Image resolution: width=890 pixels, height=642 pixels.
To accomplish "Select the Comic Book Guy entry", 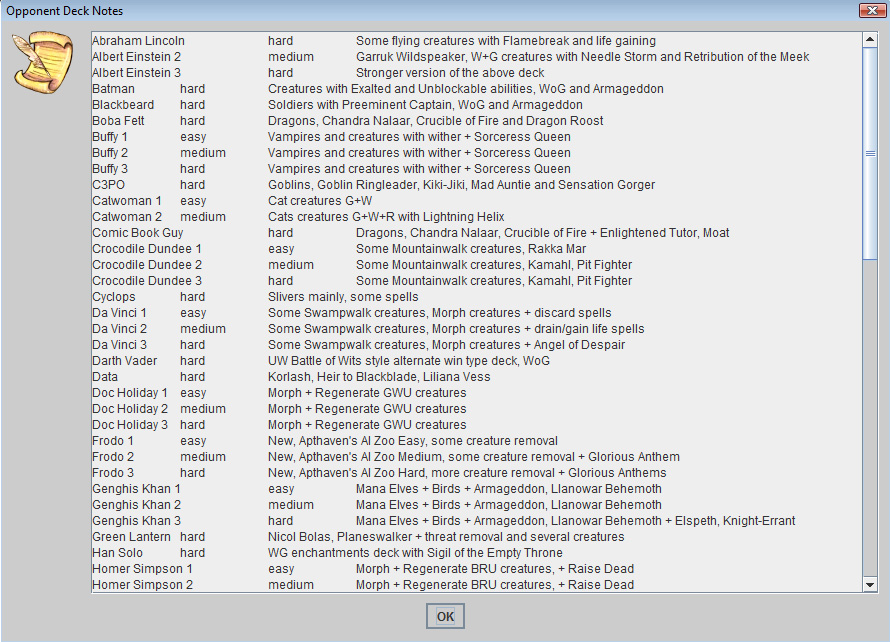I will [x=137, y=233].
